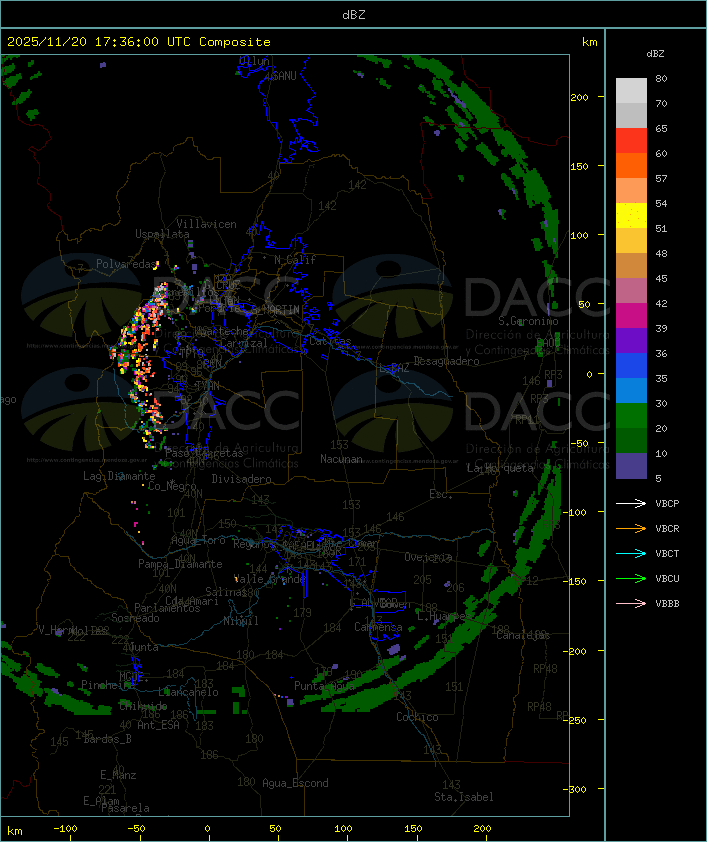Click the Lag.Diamante map label

tap(119, 476)
